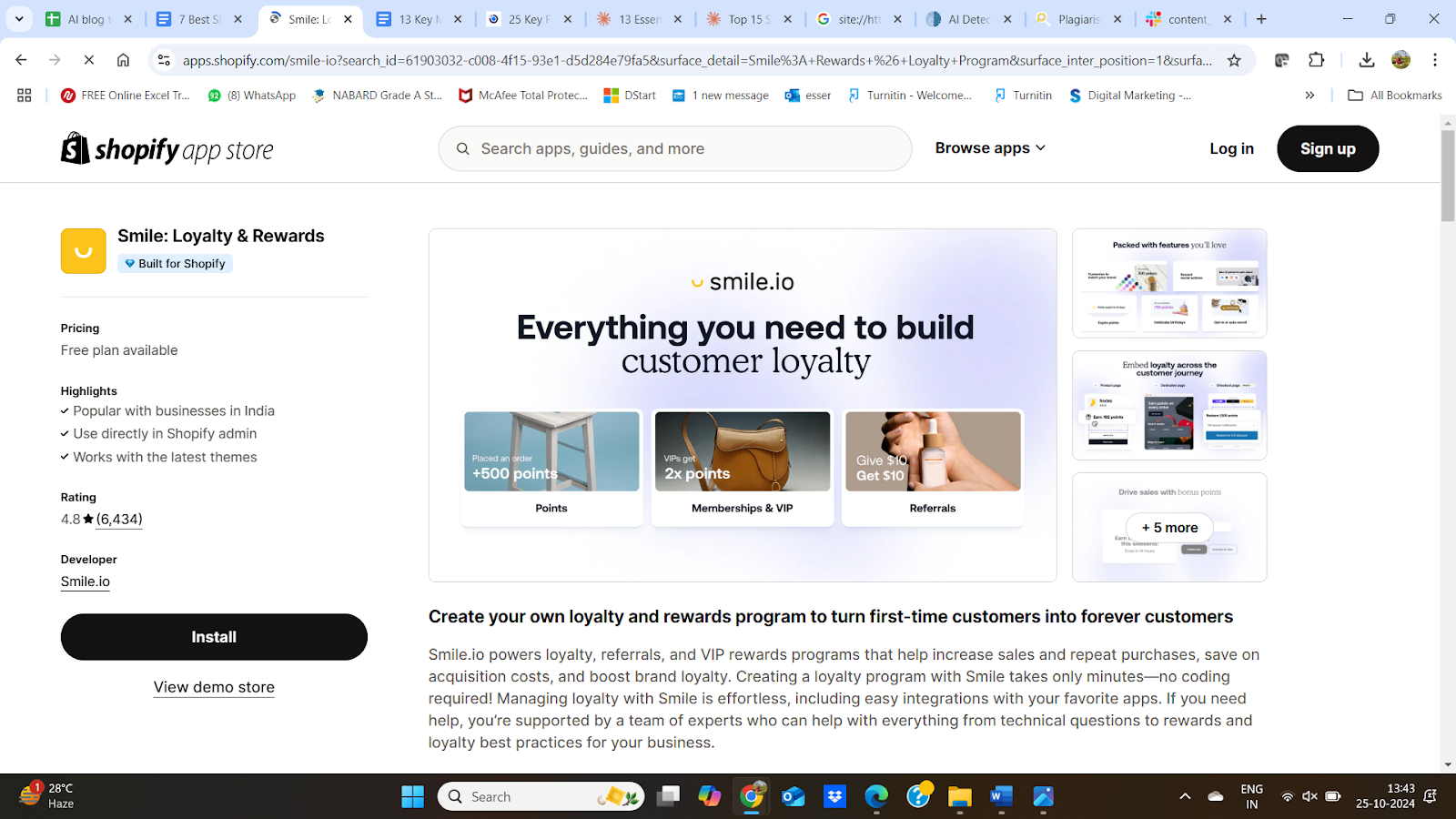Click the Install button

click(x=214, y=637)
